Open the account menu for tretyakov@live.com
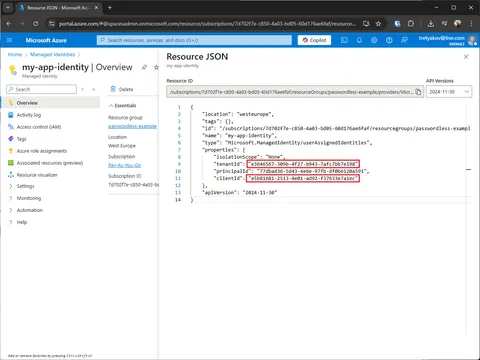Image resolution: width=480 pixels, height=360 pixels. pyautogui.click(x=447, y=40)
